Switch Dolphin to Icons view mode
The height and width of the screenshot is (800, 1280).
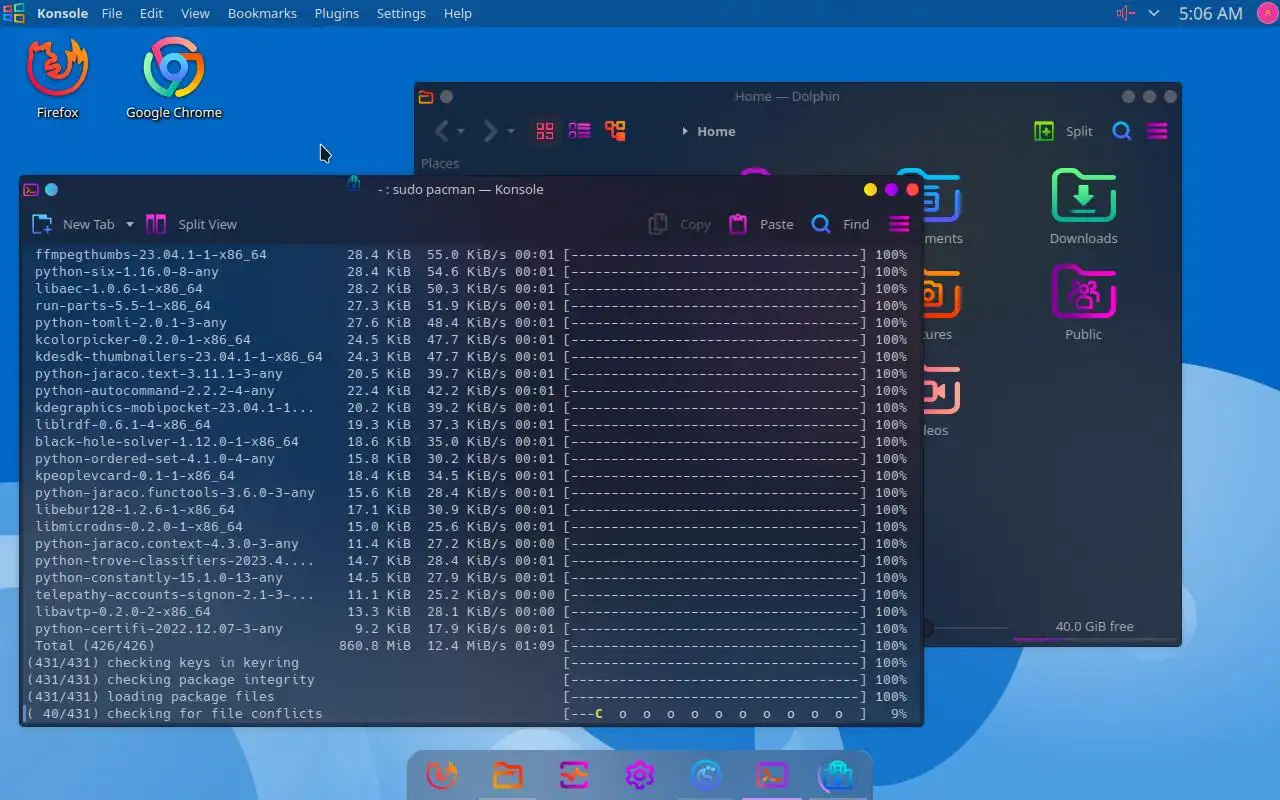click(545, 131)
